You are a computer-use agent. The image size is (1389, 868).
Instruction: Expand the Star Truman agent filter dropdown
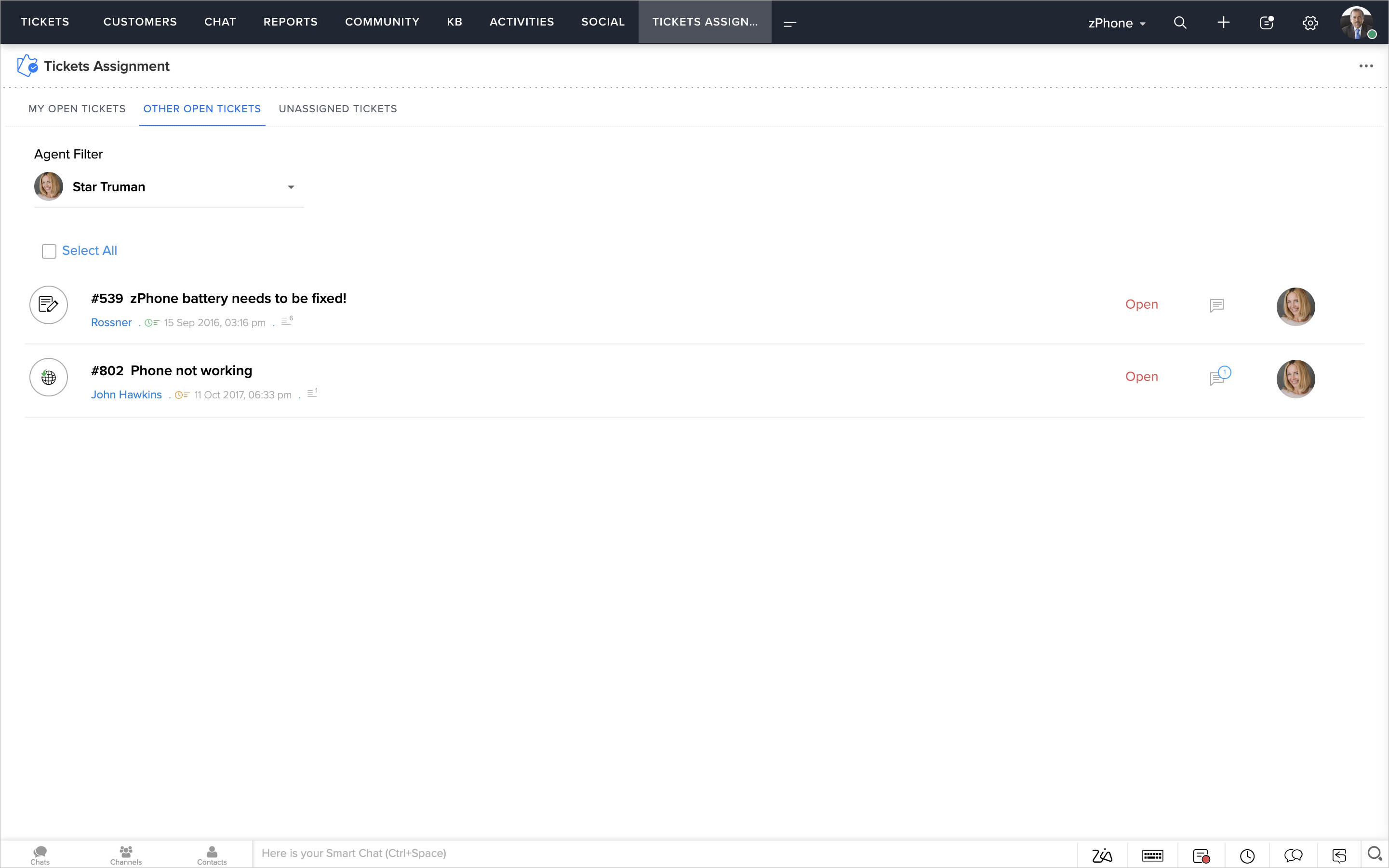(x=291, y=187)
